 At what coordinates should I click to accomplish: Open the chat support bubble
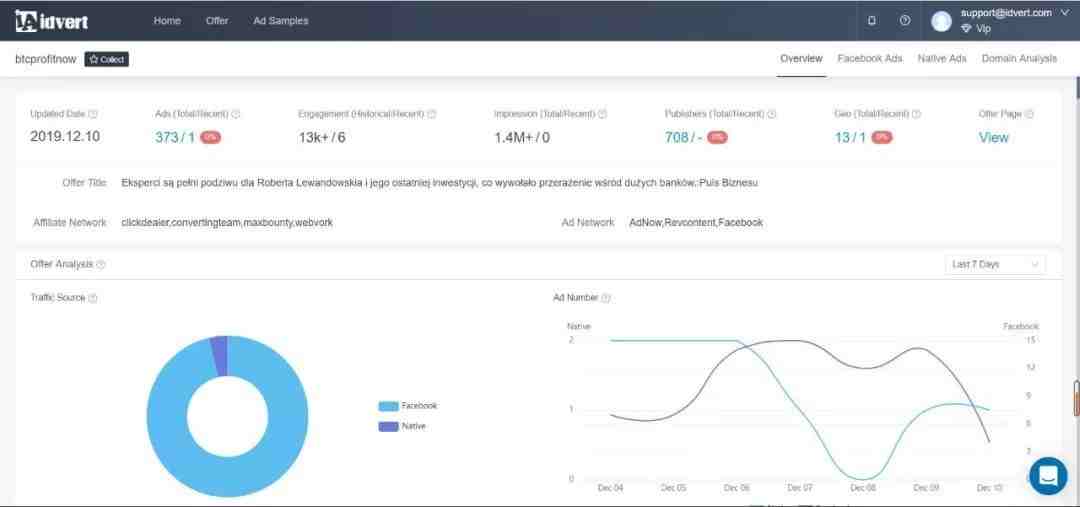[1048, 476]
